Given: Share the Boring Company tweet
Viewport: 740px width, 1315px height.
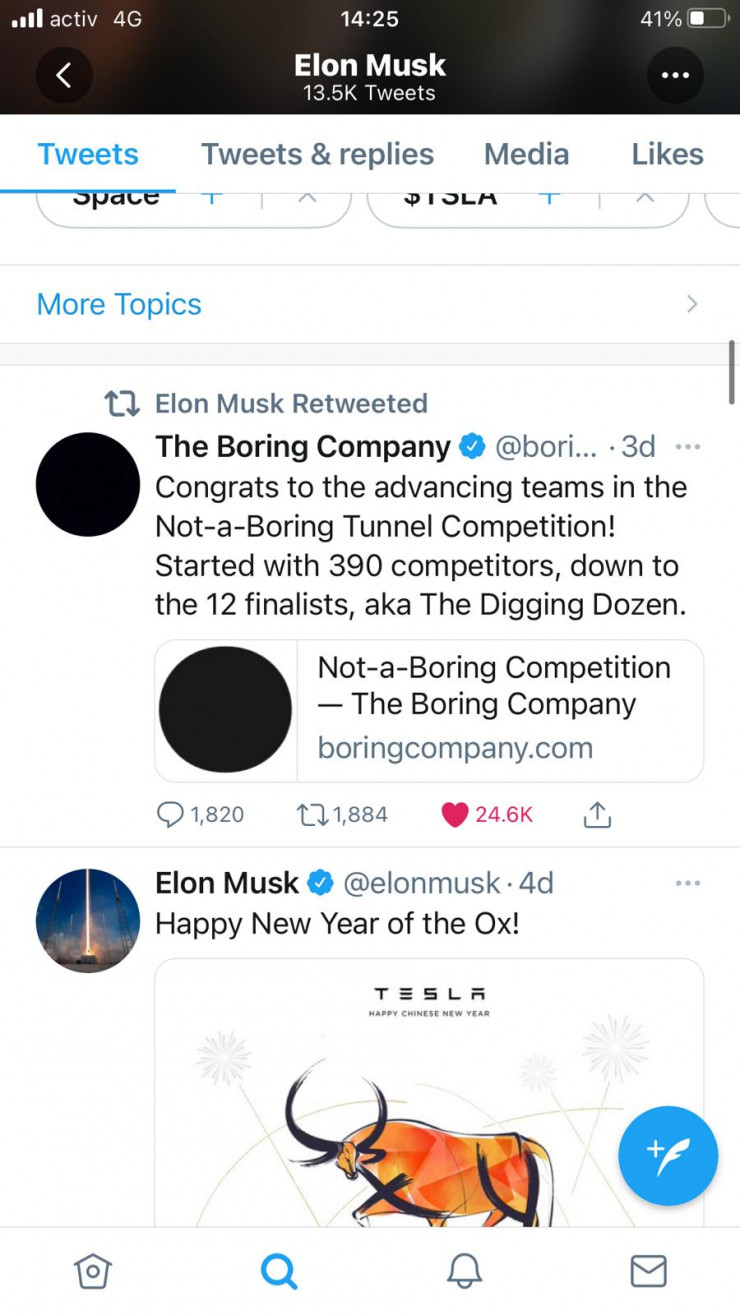Looking at the screenshot, I should pyautogui.click(x=596, y=815).
